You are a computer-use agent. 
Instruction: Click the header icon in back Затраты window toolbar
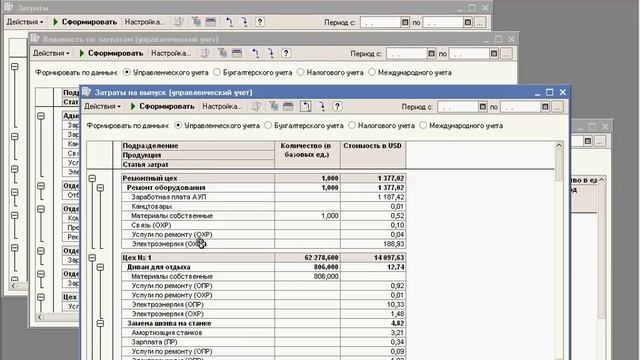211,22
